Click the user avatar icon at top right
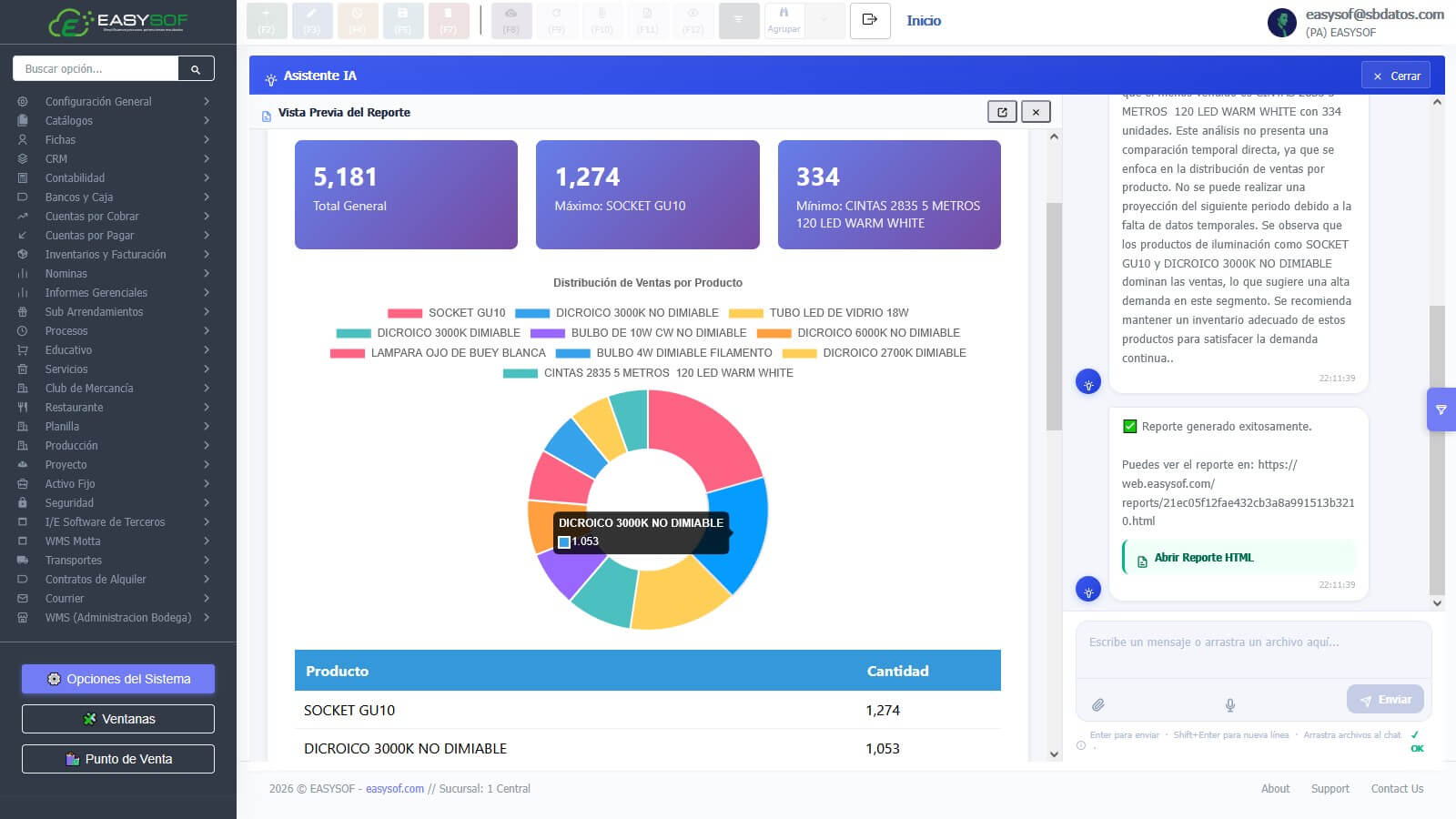The image size is (1456, 819). coord(1282,23)
